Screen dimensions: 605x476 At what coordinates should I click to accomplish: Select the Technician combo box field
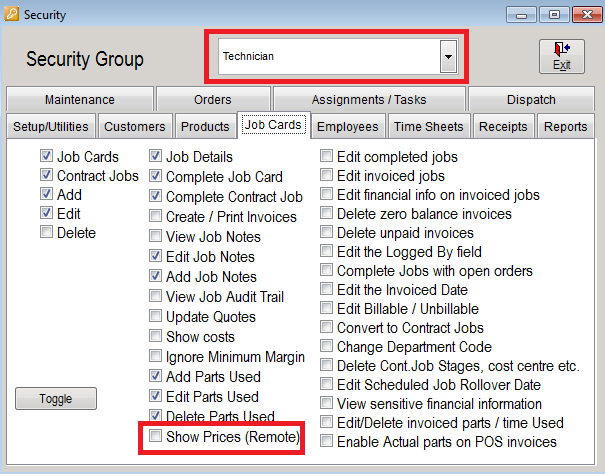pos(338,56)
